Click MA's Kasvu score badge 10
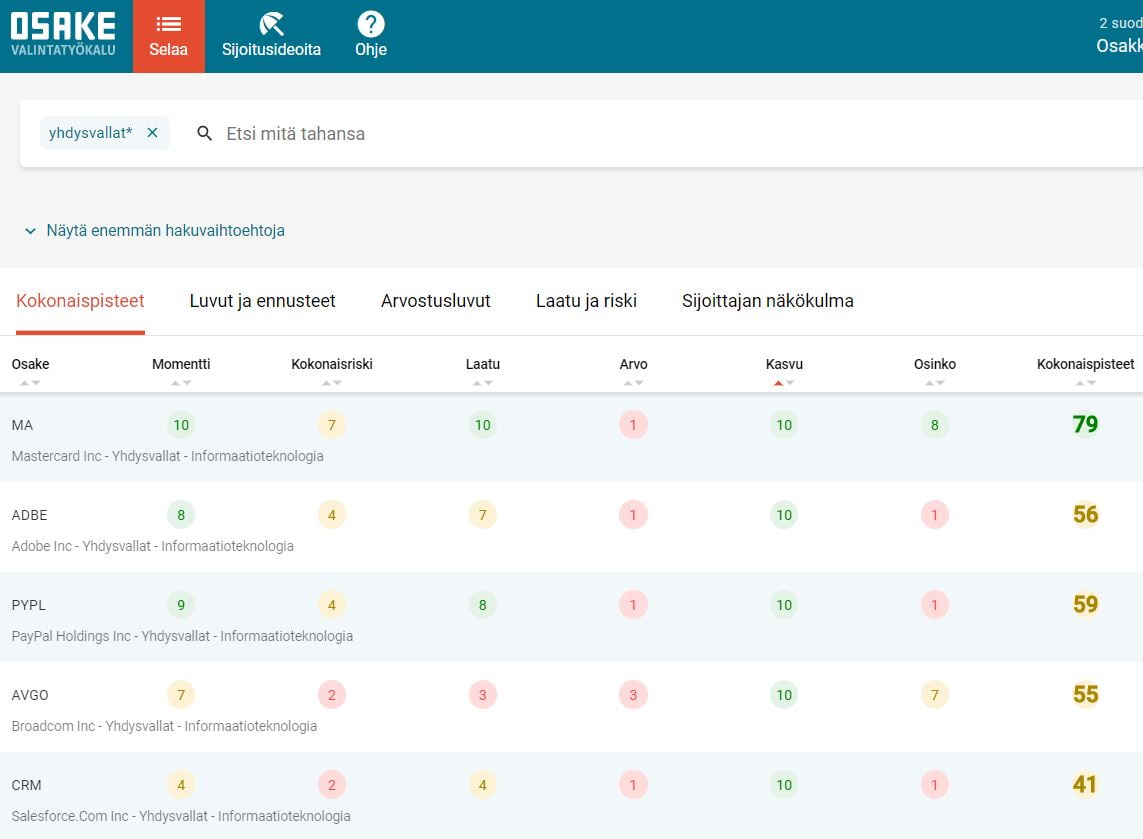 click(784, 425)
